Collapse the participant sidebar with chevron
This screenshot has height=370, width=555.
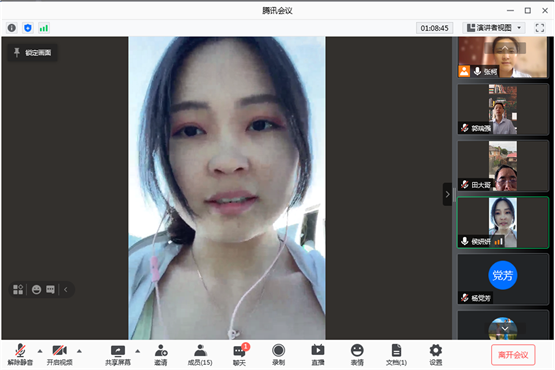(x=447, y=194)
